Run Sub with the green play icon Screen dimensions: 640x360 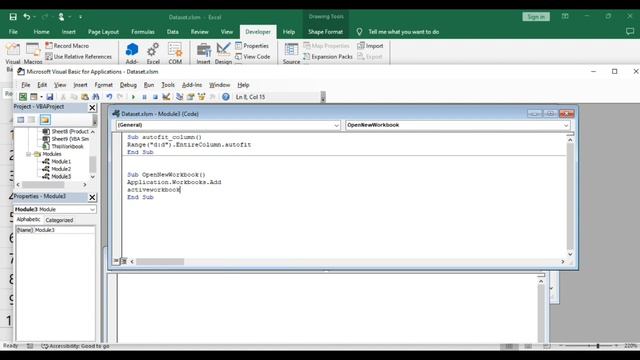click(x=133, y=97)
